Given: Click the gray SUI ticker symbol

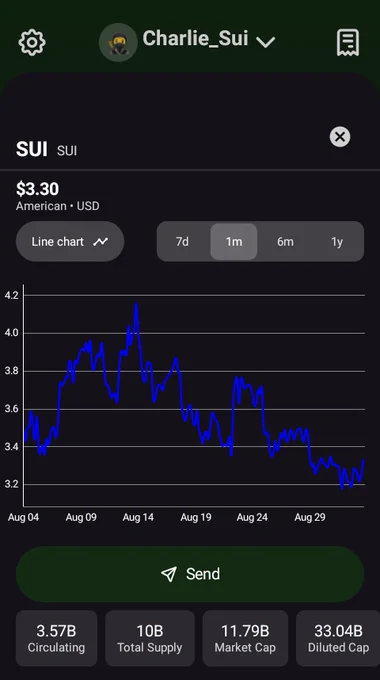Looking at the screenshot, I should coord(67,151).
